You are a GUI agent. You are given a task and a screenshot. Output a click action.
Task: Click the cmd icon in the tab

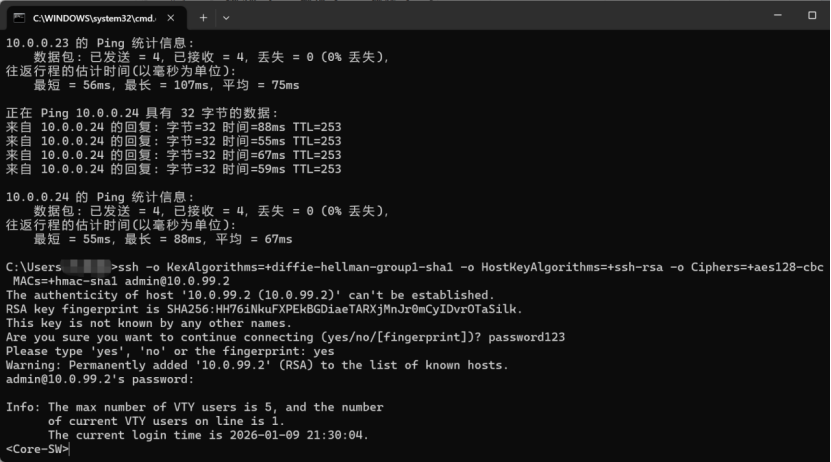coord(19,18)
